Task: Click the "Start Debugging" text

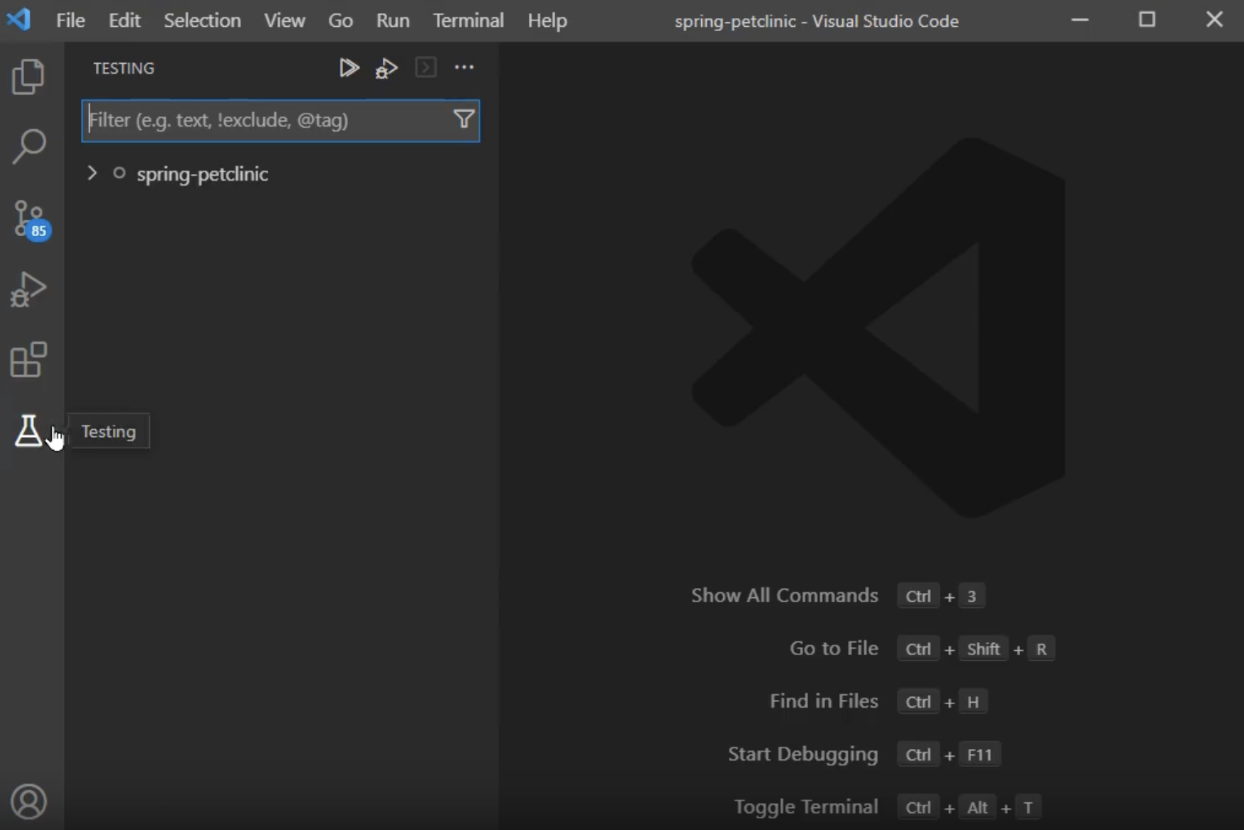Action: pyautogui.click(x=803, y=754)
